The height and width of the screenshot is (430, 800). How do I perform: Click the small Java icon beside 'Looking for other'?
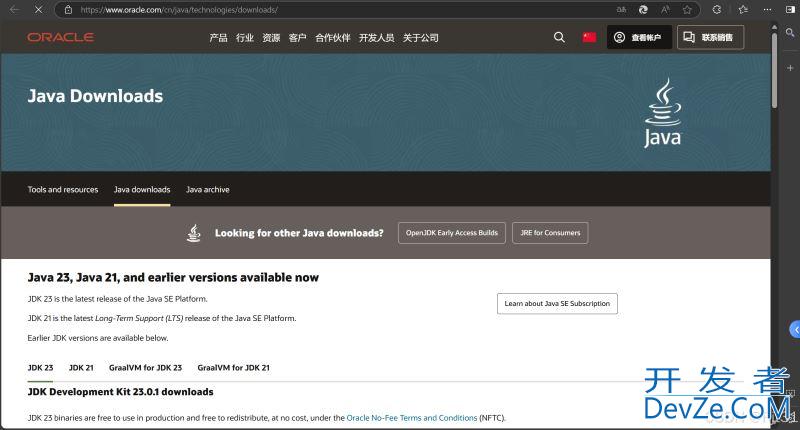point(193,233)
